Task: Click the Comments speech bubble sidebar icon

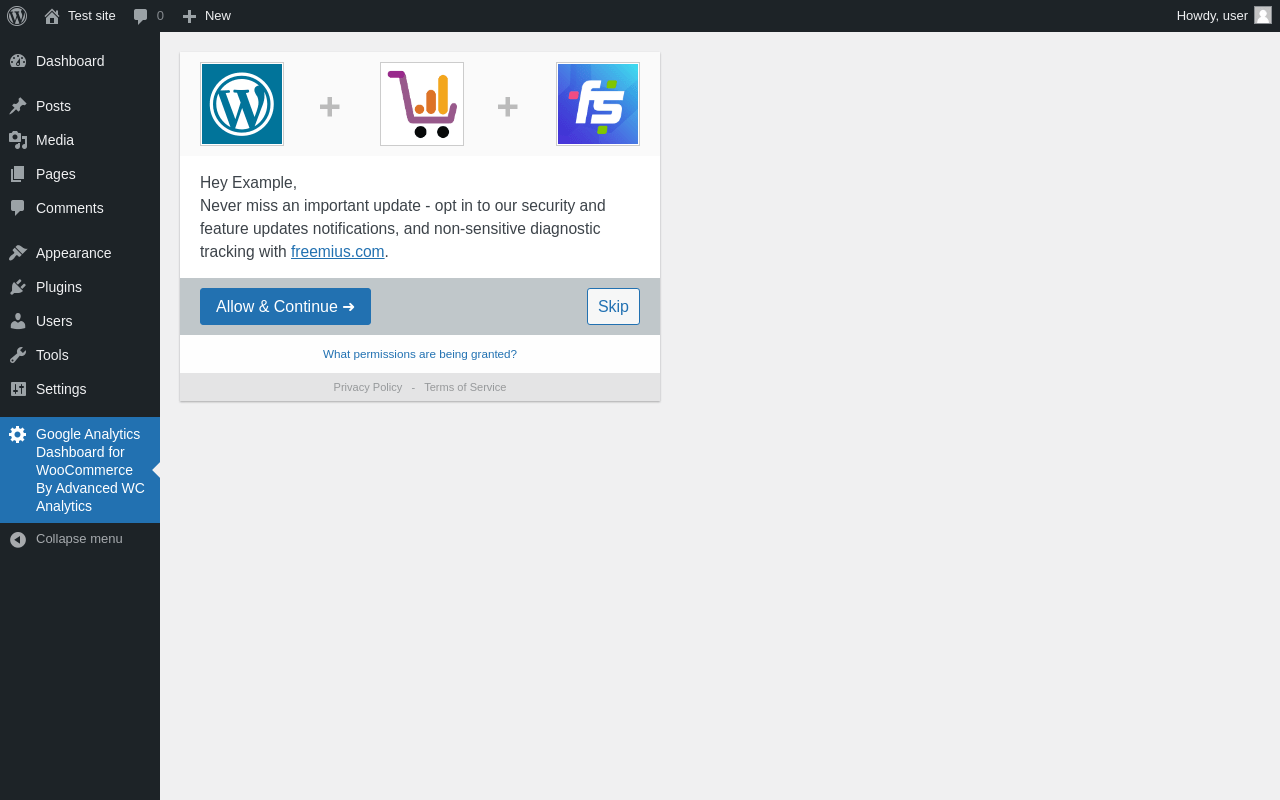Action: click(18, 208)
